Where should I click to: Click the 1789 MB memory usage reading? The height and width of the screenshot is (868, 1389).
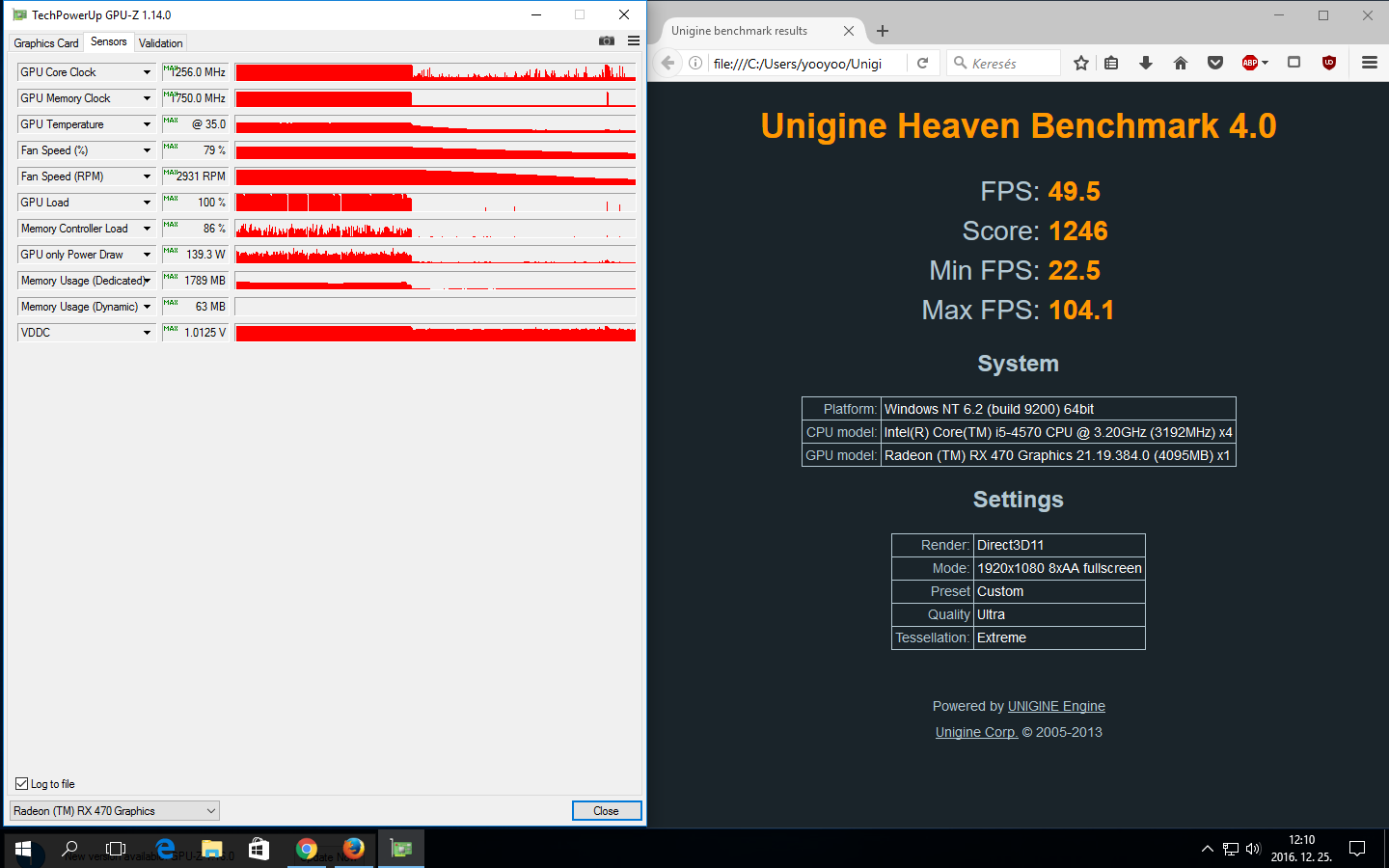click(195, 281)
